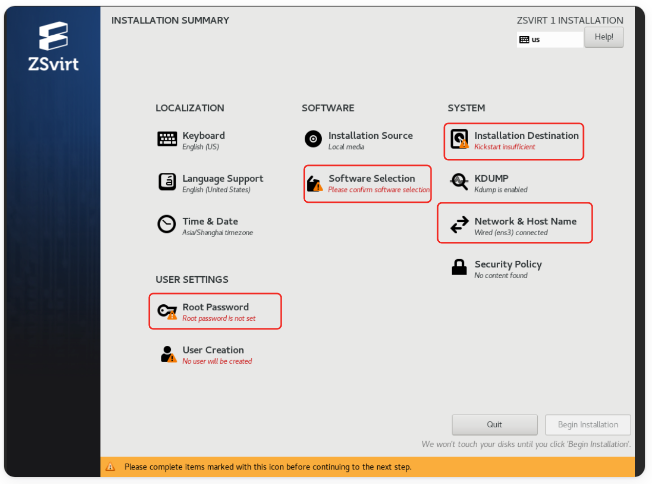Screen dimensions: 652x484
Task: Open Network & Host Name arrows icon
Action: coord(459,225)
